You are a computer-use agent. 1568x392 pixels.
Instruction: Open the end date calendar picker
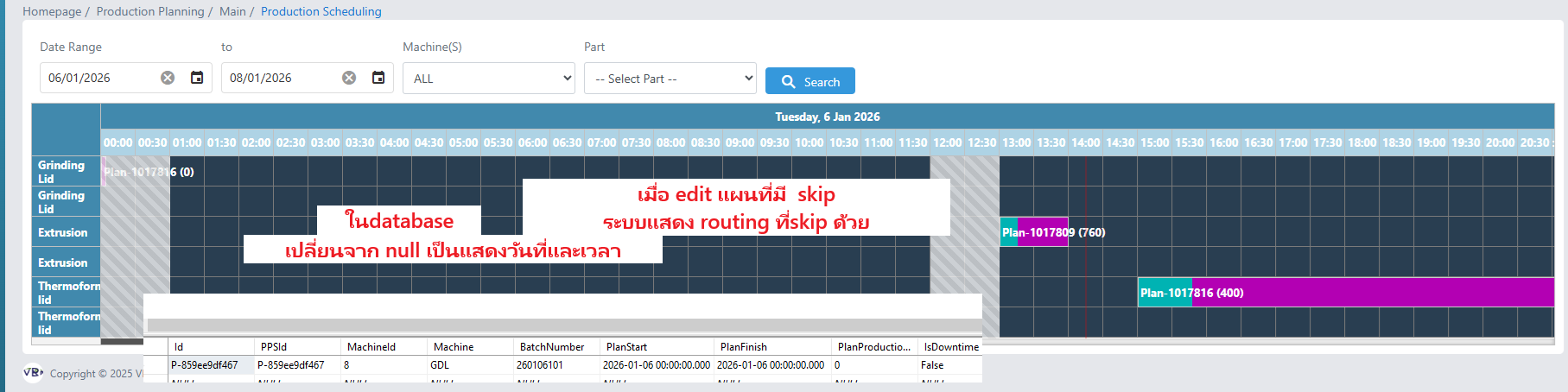click(378, 78)
